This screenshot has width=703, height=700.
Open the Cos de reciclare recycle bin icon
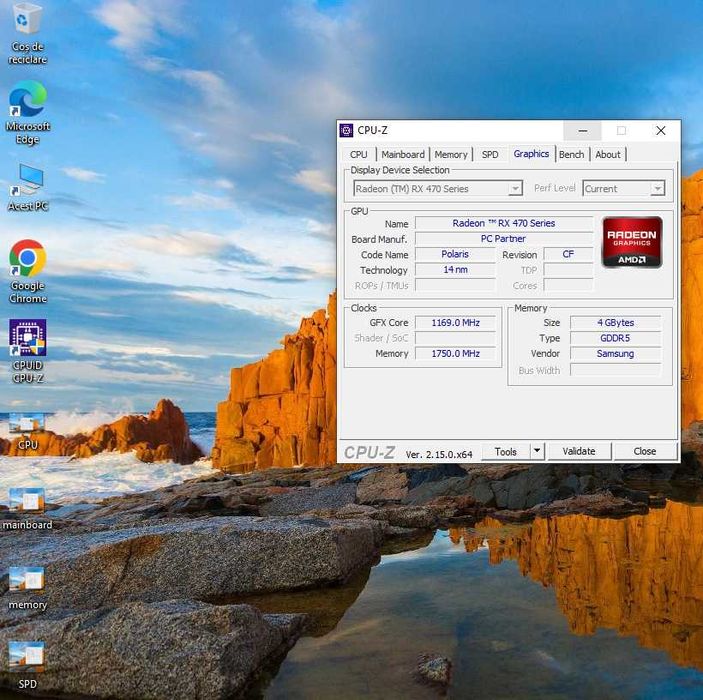pyautogui.click(x=27, y=34)
